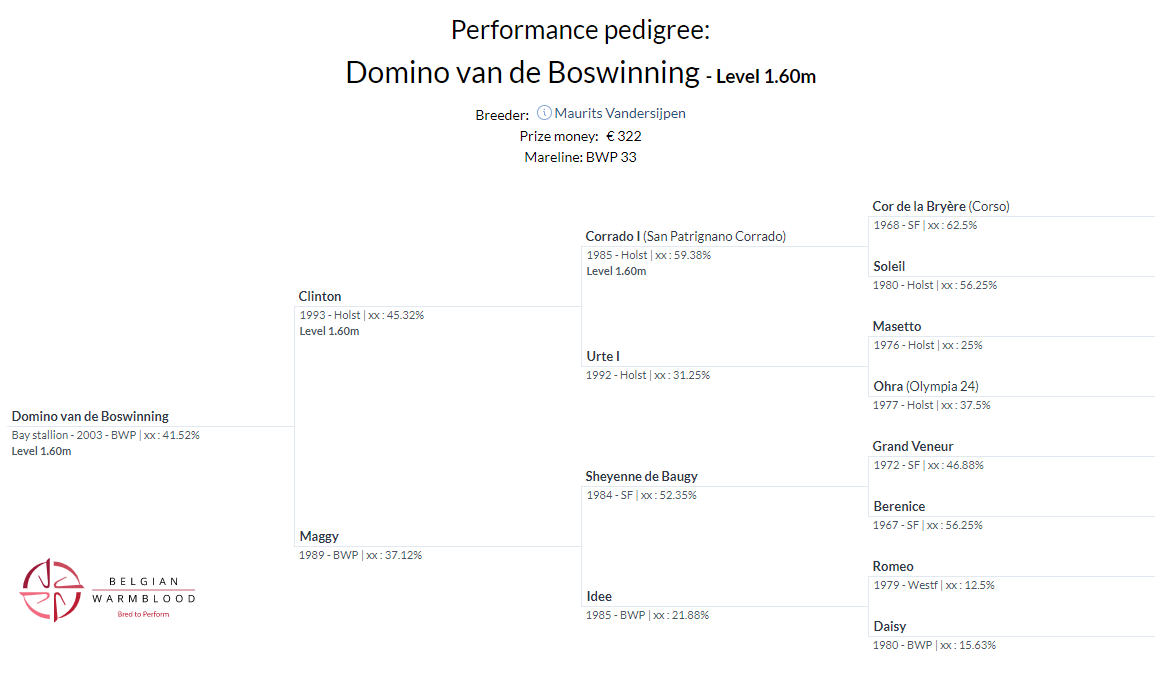Open Grand Veneur horse page

(x=913, y=447)
